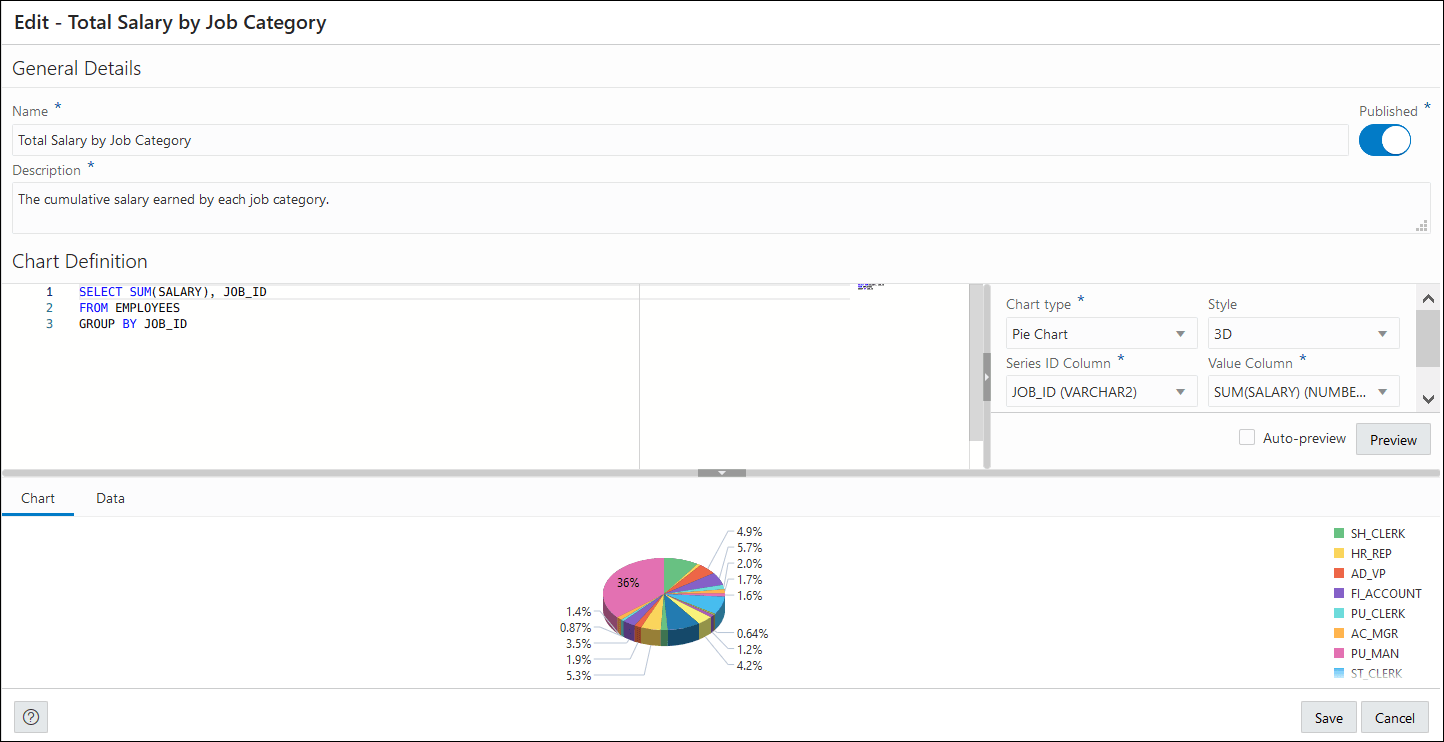Image resolution: width=1444 pixels, height=742 pixels.
Task: Switch to the Data tab
Action: tap(110, 497)
